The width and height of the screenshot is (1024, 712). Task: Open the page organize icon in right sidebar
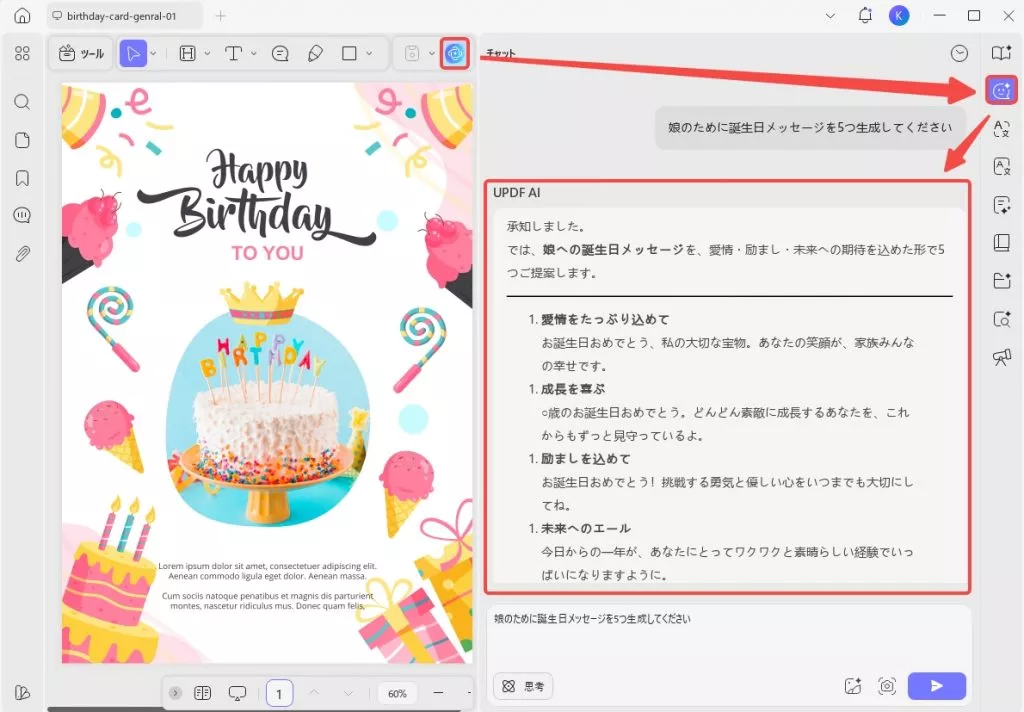[x=1001, y=243]
